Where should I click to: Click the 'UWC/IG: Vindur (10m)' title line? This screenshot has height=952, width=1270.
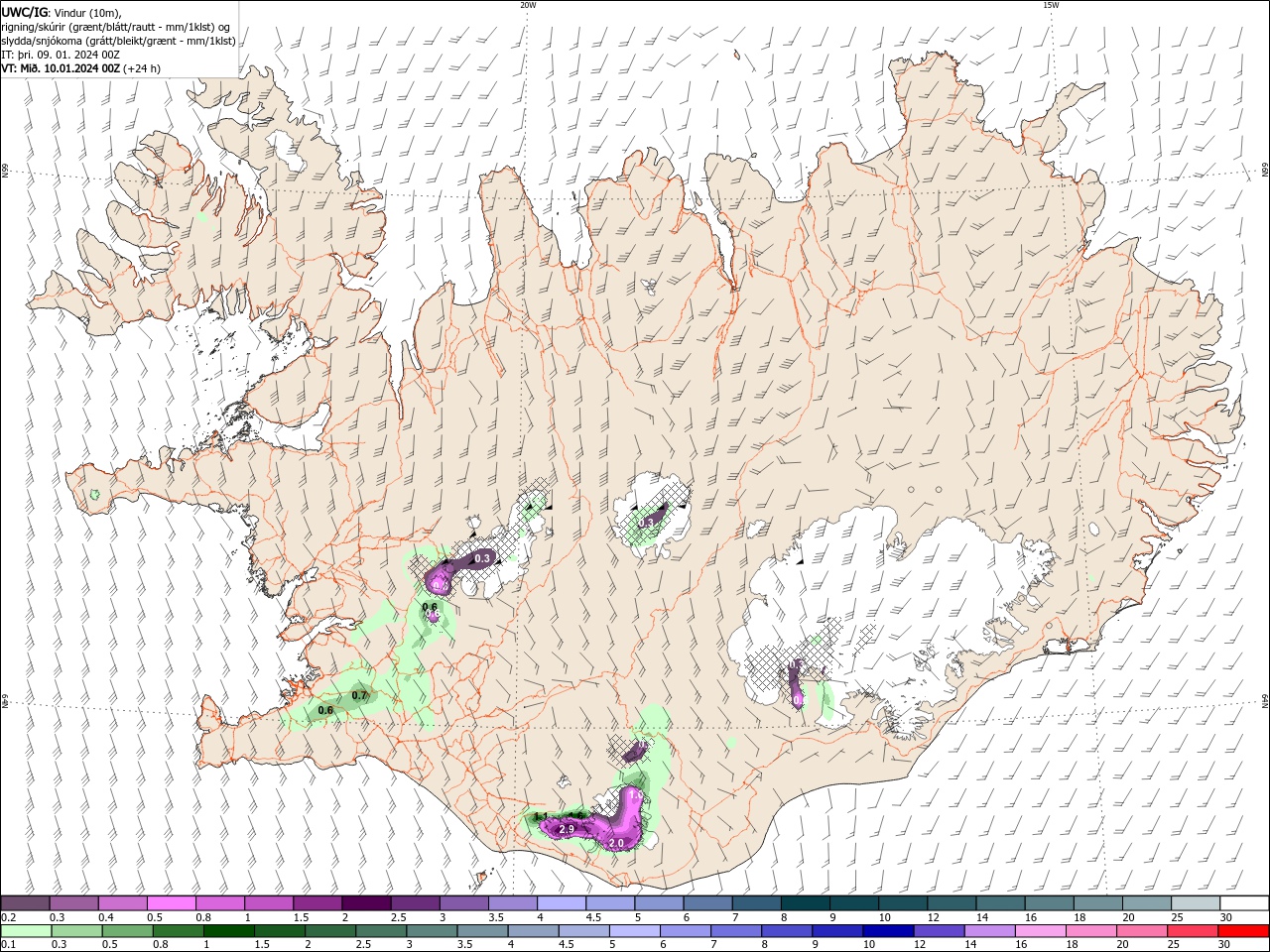coord(62,12)
